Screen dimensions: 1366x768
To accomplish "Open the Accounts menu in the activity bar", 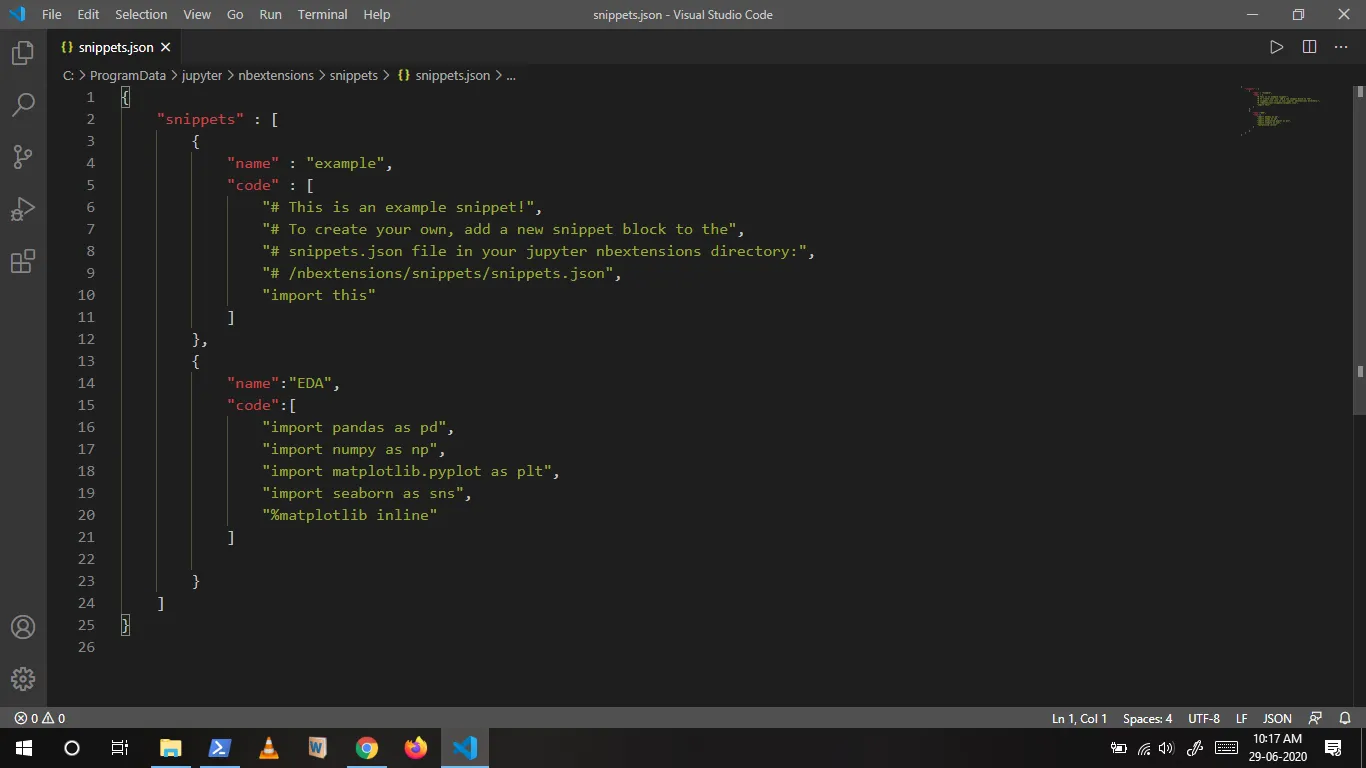I will pyautogui.click(x=23, y=627).
